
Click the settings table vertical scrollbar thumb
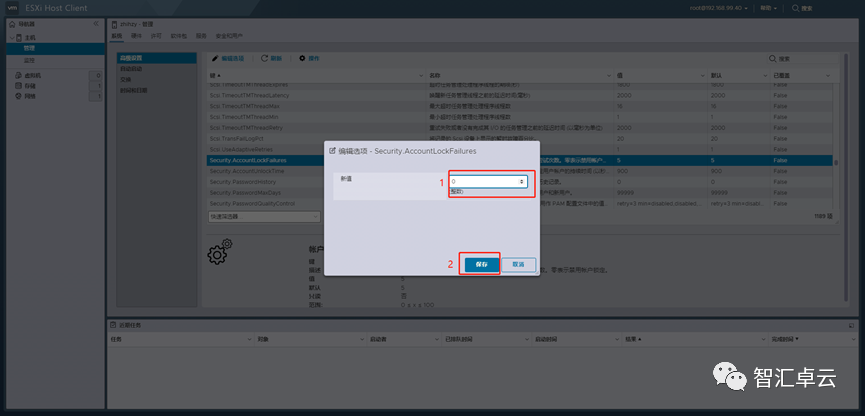836,163
